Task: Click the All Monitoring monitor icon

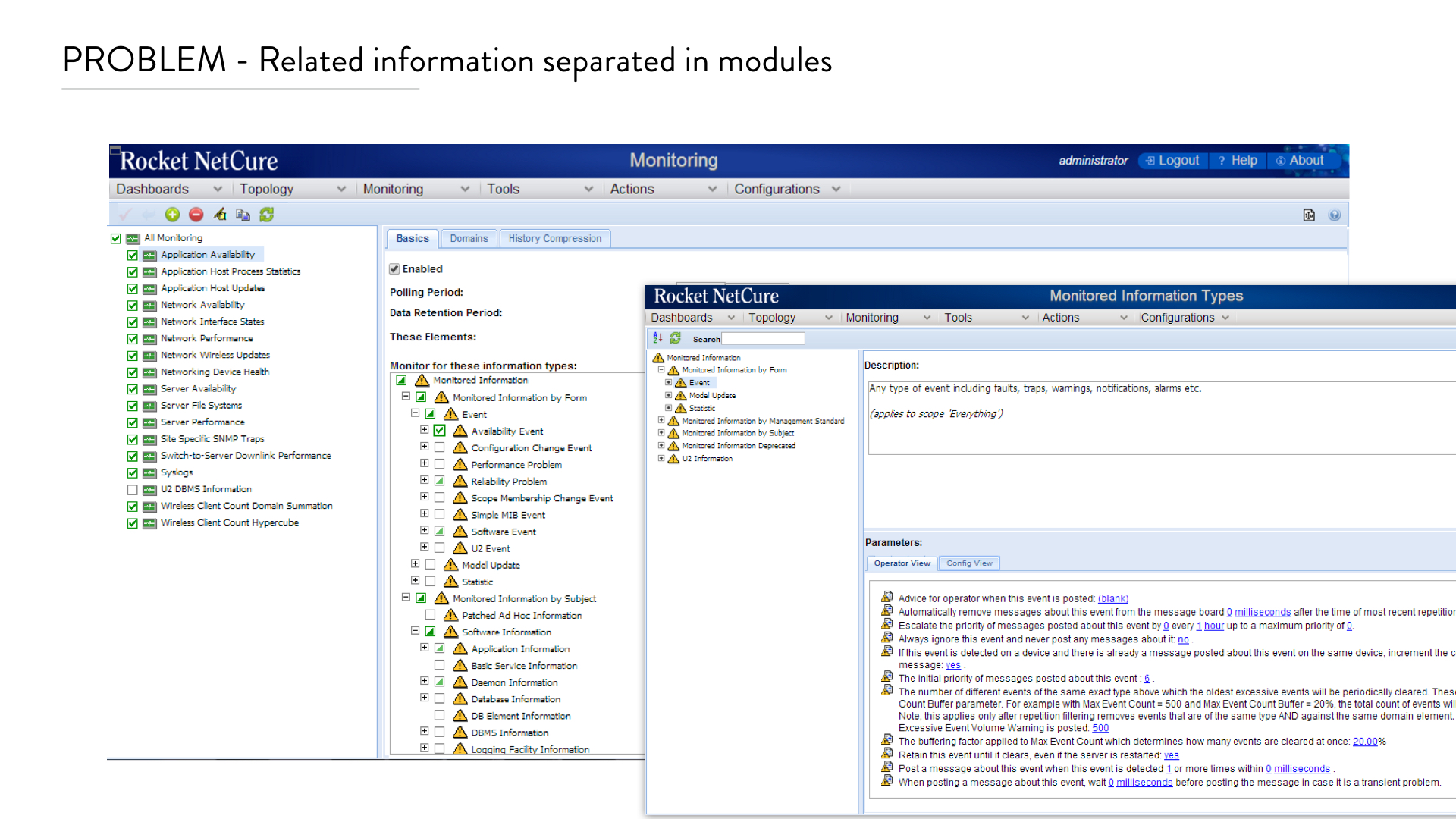Action: pyautogui.click(x=133, y=238)
